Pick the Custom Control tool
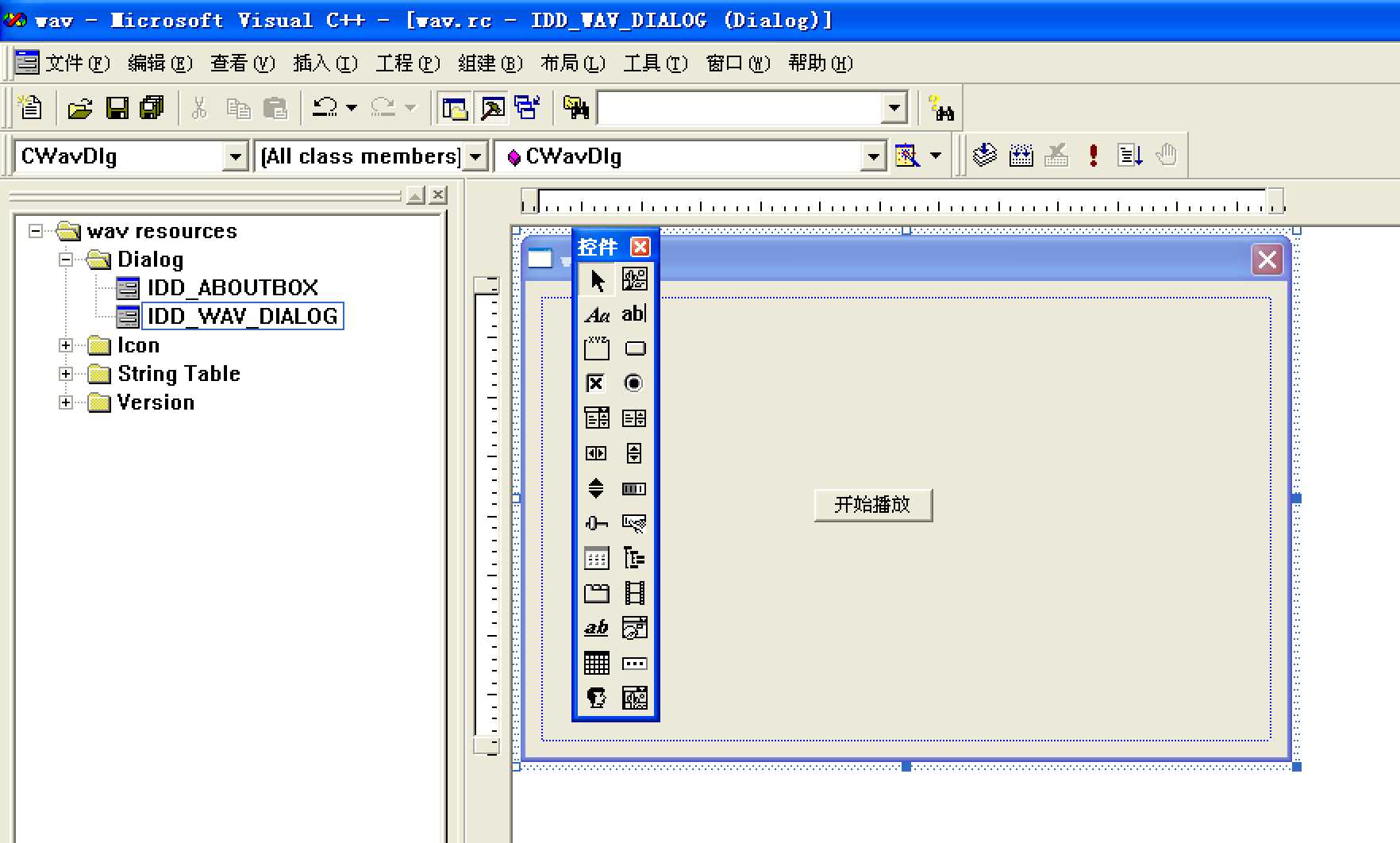The image size is (1400, 843). (x=597, y=698)
